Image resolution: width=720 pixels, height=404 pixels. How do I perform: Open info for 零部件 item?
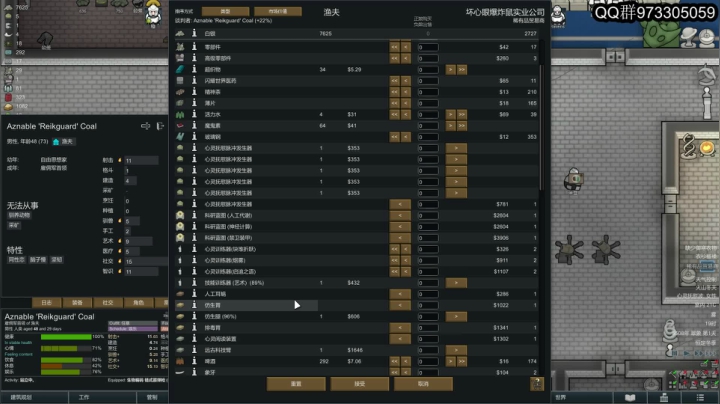click(194, 47)
